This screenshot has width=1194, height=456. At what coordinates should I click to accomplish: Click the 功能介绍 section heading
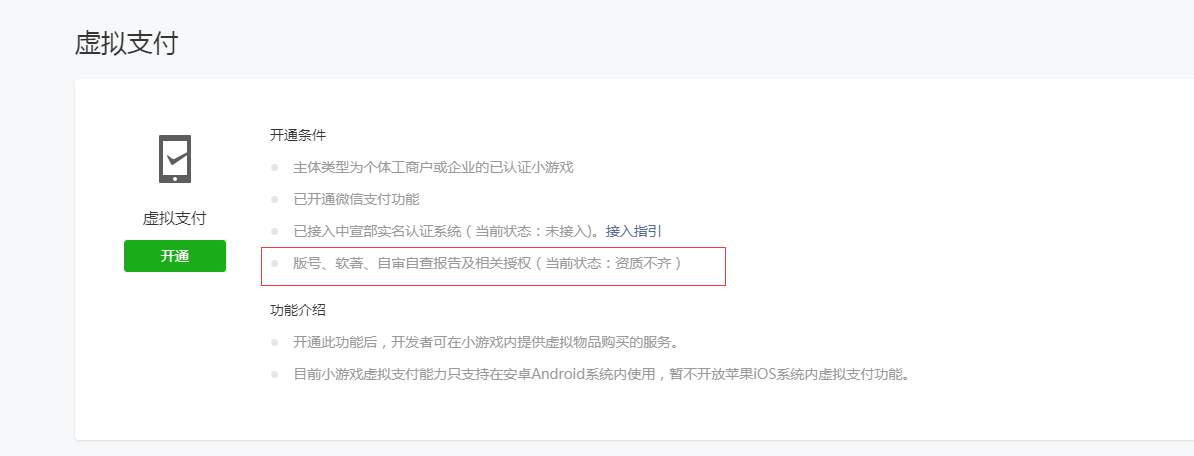point(298,311)
